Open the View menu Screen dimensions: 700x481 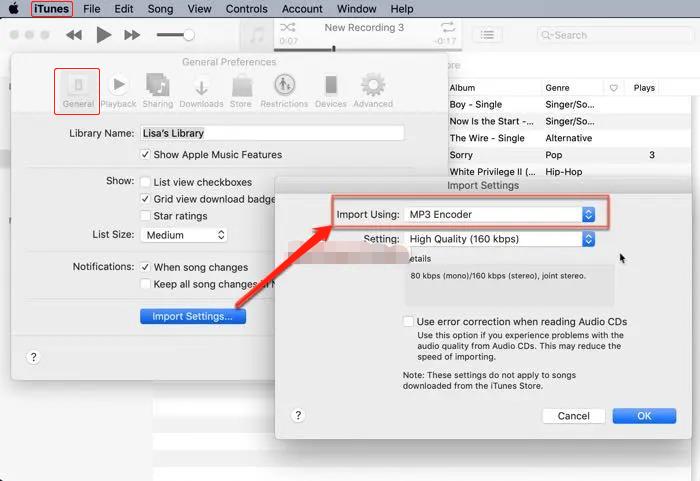tap(199, 8)
